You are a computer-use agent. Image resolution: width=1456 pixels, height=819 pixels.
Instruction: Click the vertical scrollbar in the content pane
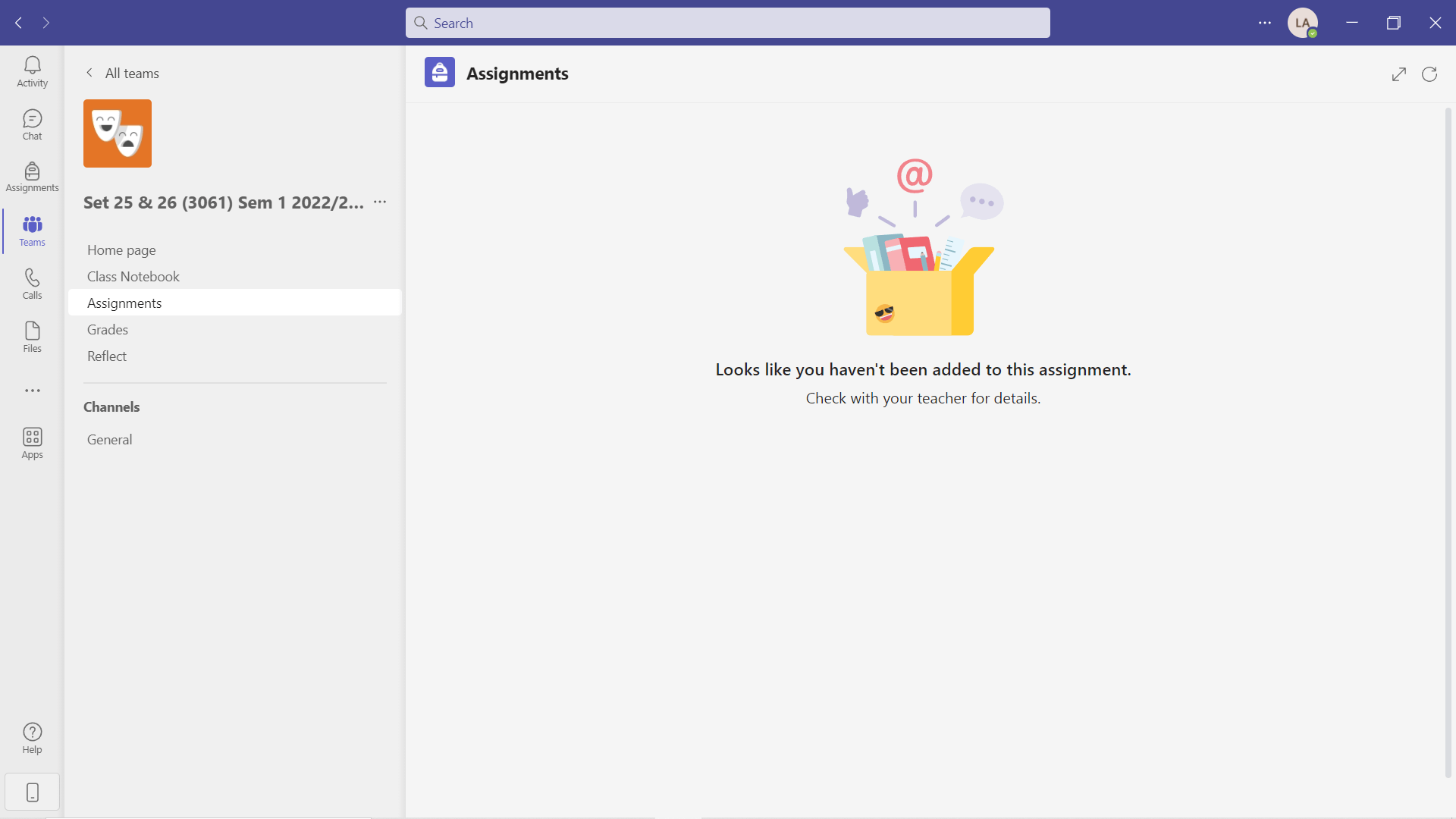pyautogui.click(x=1448, y=444)
